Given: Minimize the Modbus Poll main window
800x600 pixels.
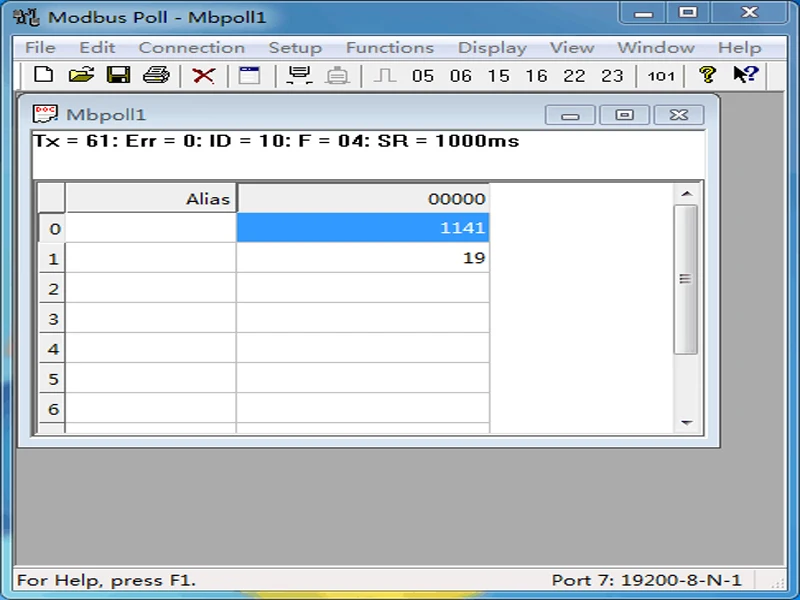Looking at the screenshot, I should pos(643,13).
